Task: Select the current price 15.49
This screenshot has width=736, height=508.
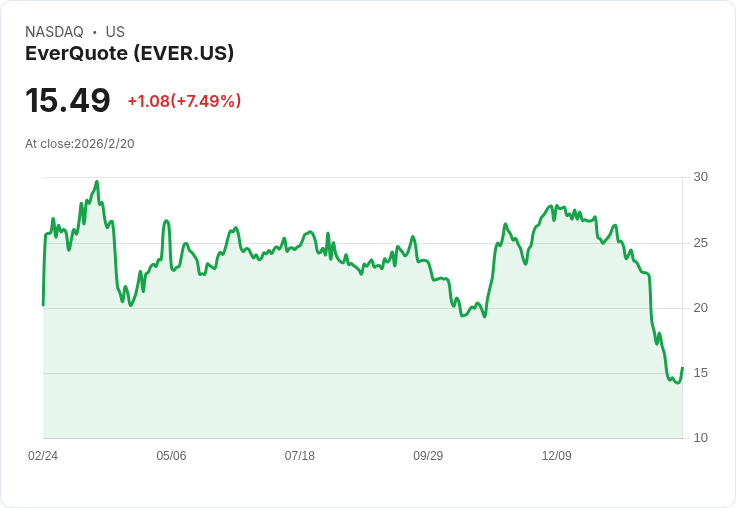Action: pos(68,100)
